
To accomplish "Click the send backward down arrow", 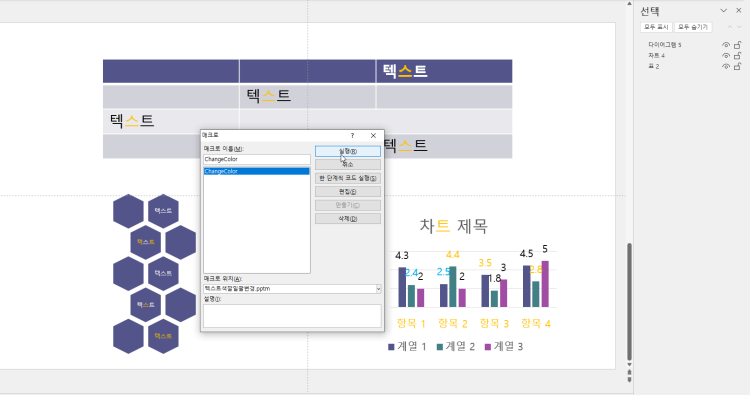I will [739, 27].
